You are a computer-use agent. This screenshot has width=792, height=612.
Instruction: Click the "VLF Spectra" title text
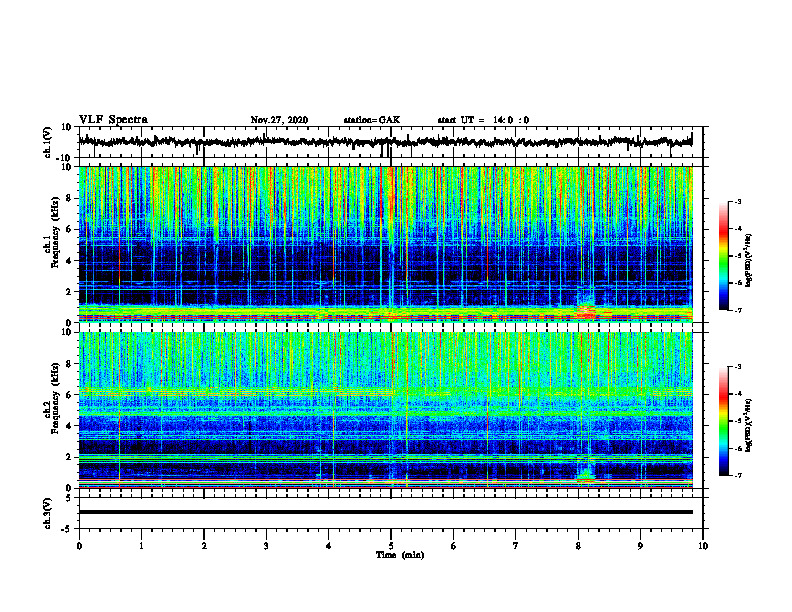click(113, 120)
